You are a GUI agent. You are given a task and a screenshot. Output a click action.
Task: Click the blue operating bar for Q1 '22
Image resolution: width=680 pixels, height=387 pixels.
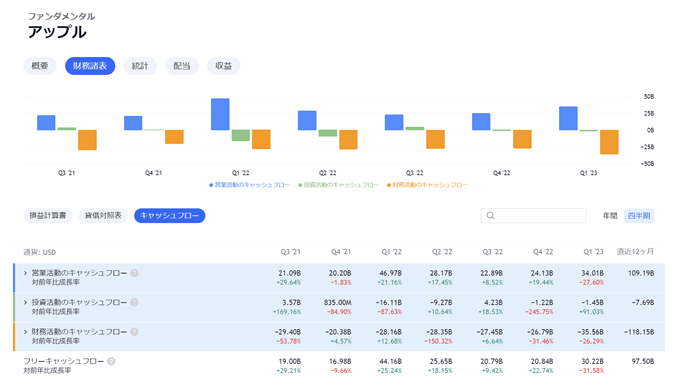click(x=220, y=114)
